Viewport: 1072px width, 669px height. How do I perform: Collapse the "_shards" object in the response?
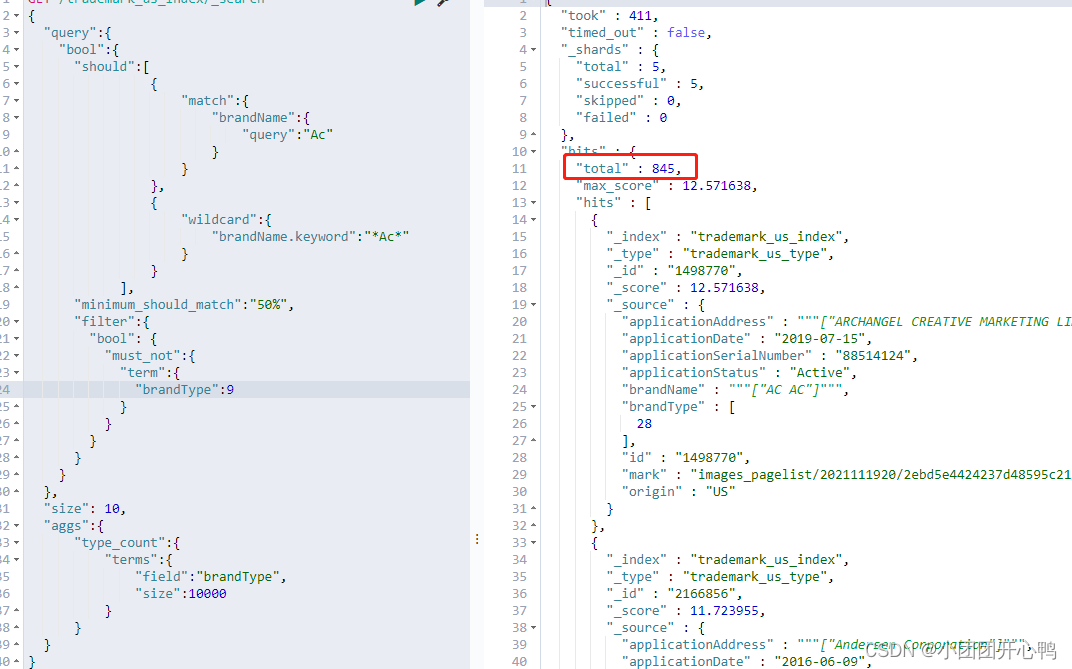pyautogui.click(x=531, y=48)
